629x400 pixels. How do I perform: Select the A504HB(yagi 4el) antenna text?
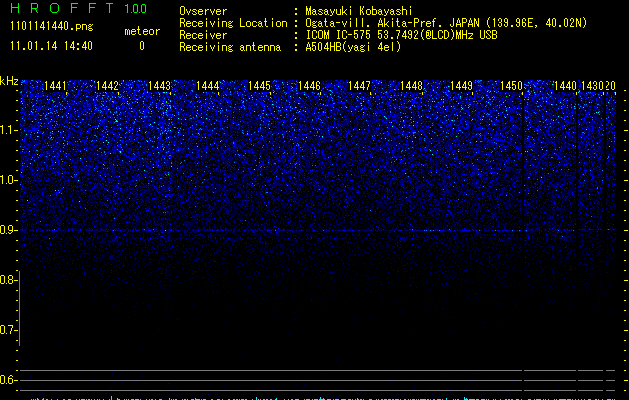tap(353, 47)
